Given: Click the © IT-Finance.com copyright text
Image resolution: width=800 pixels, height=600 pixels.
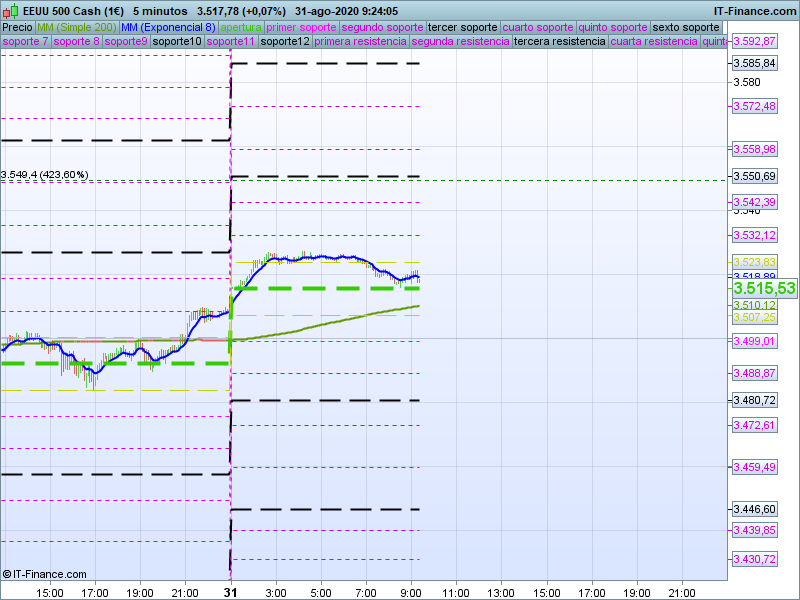Looking at the screenshot, I should coord(41,573).
